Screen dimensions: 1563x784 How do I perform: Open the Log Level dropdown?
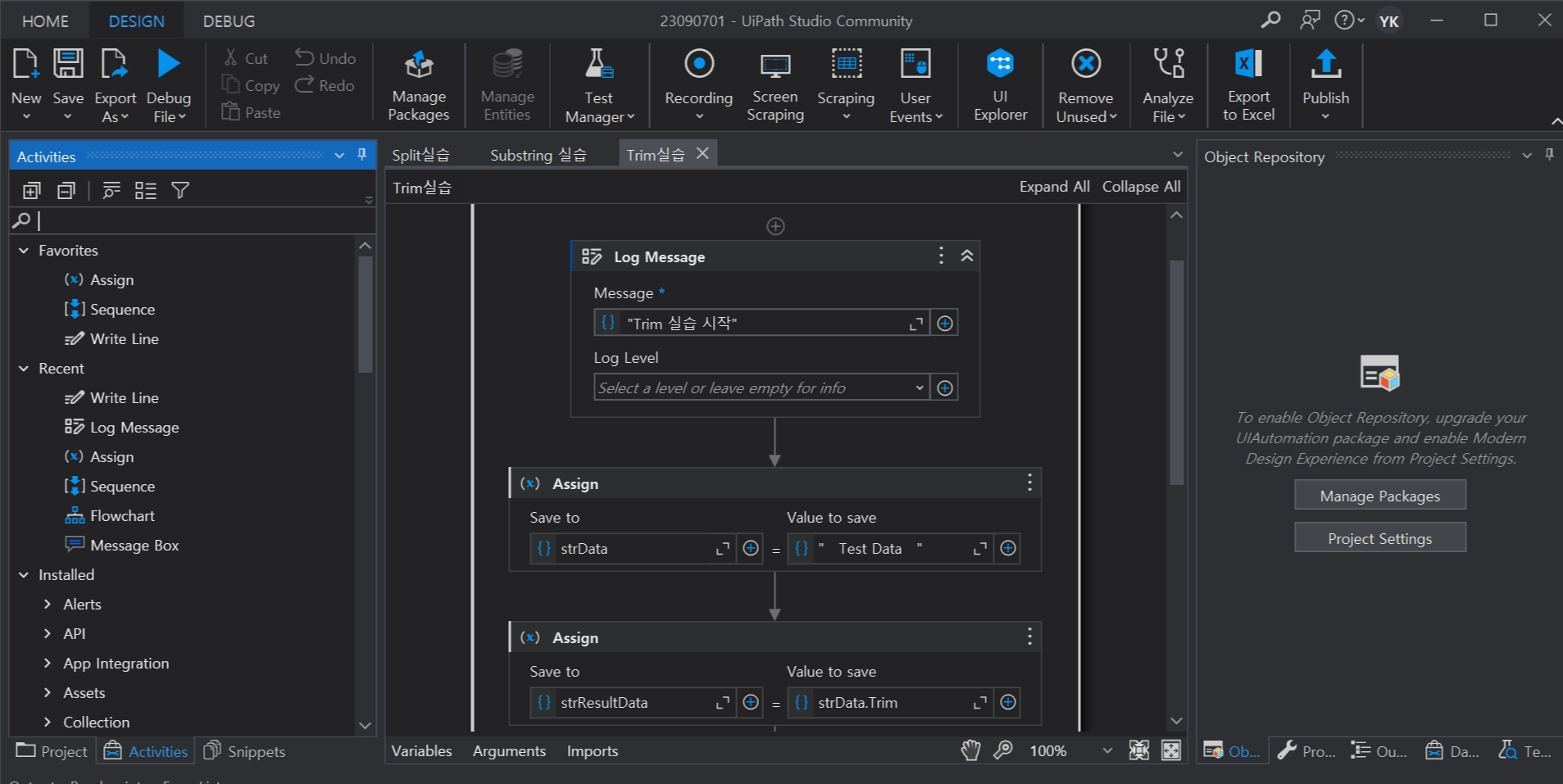pyautogui.click(x=920, y=388)
